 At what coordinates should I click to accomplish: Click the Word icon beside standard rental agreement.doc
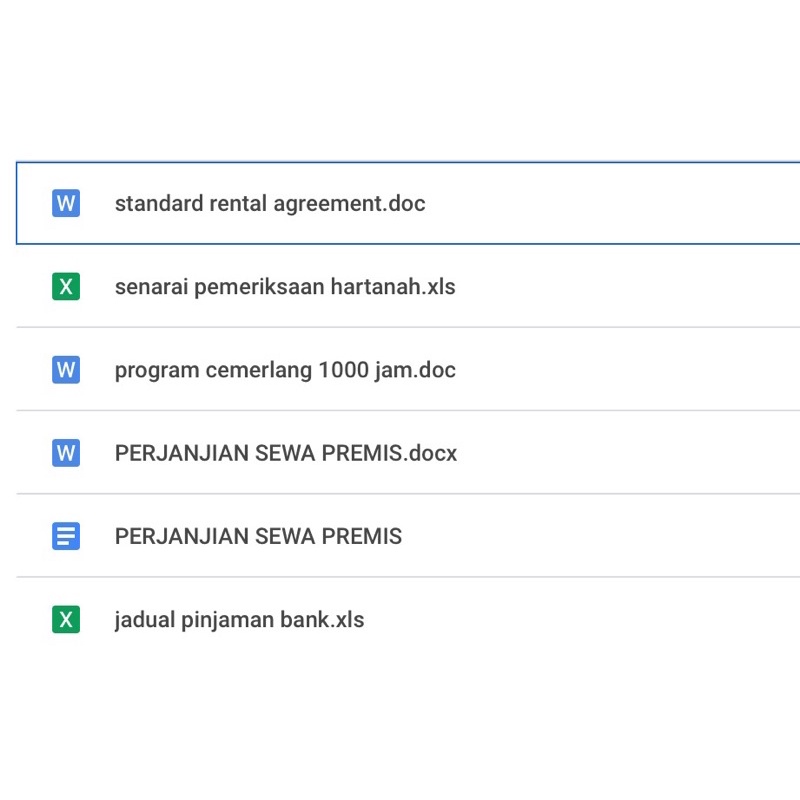[x=66, y=203]
